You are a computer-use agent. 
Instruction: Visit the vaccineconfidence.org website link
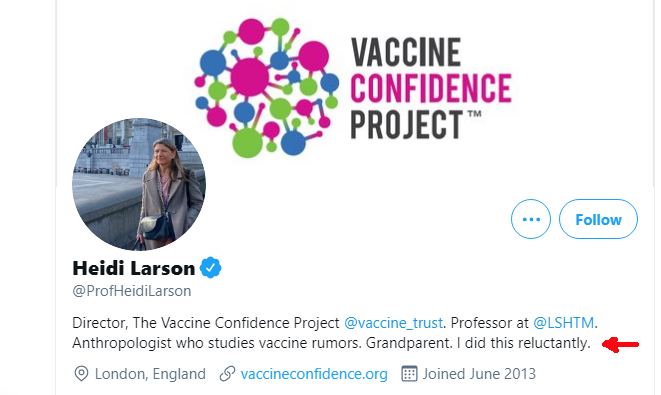[314, 374]
